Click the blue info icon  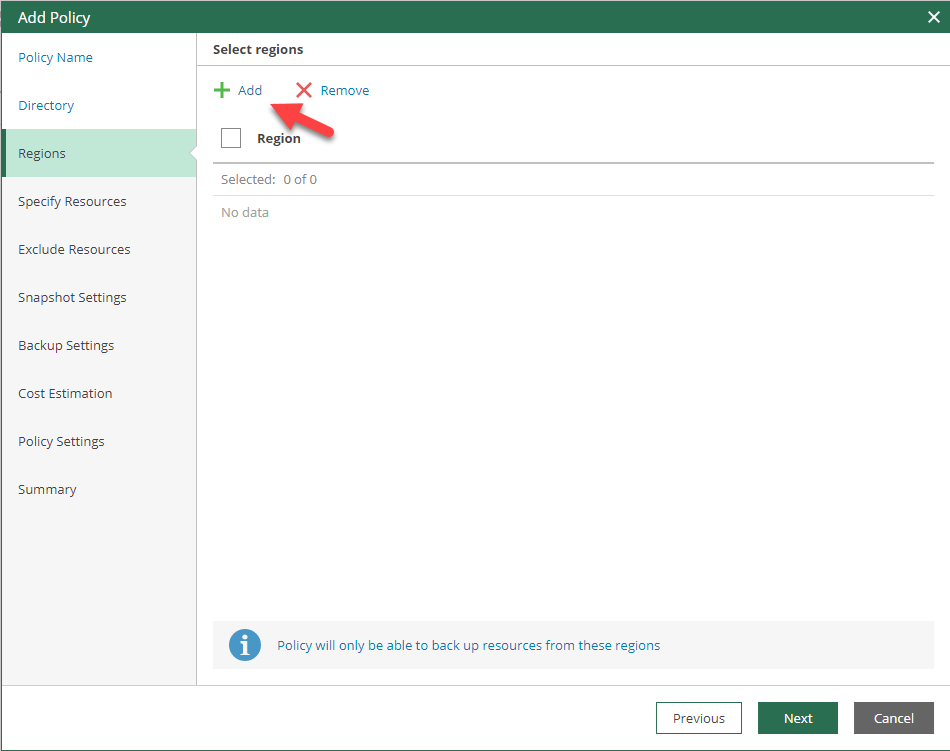(244, 645)
